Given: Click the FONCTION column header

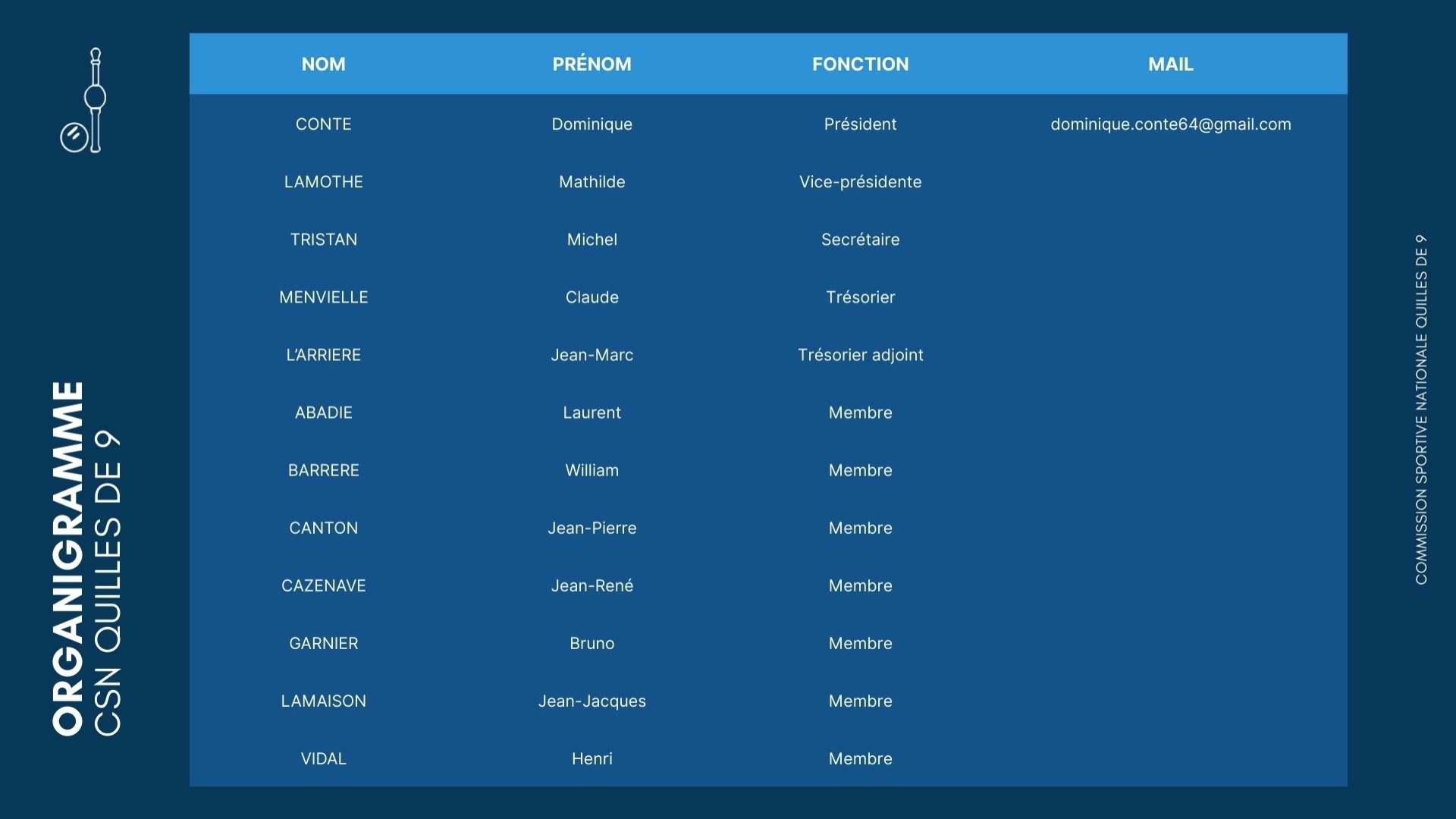Looking at the screenshot, I should pyautogui.click(x=861, y=64).
